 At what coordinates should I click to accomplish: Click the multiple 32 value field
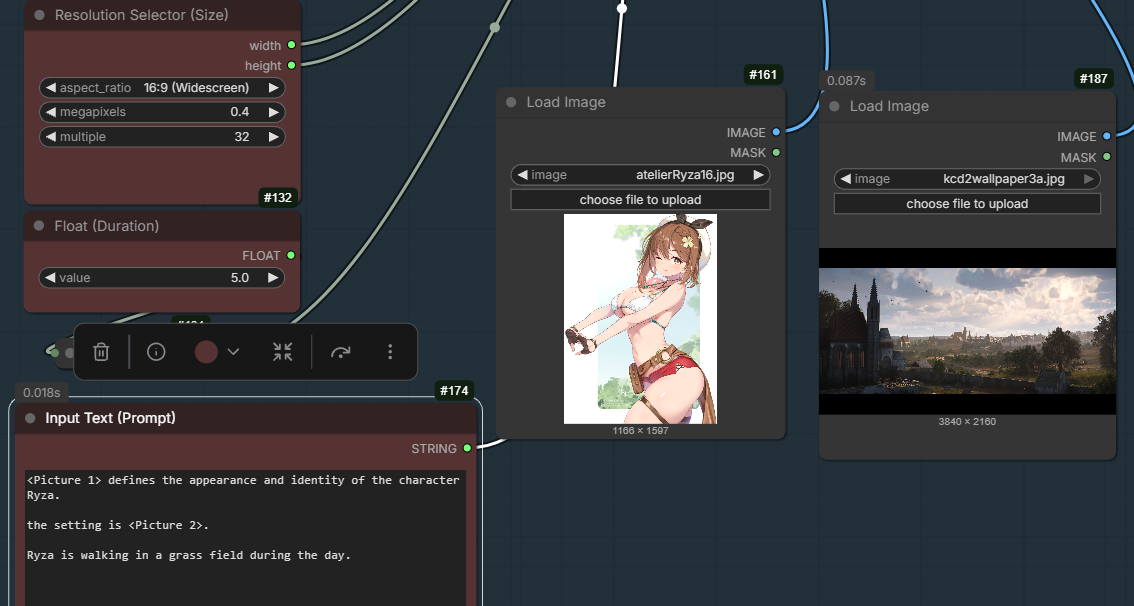coord(162,137)
